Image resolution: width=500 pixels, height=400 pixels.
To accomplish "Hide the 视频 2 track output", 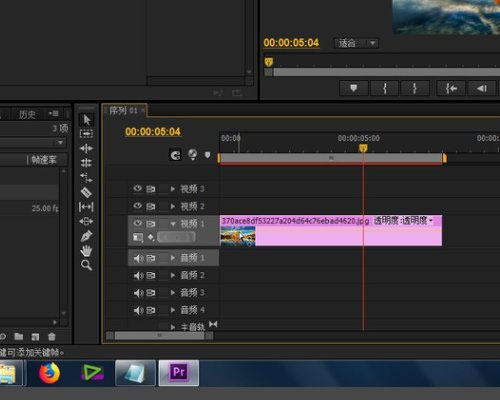I will point(138,206).
